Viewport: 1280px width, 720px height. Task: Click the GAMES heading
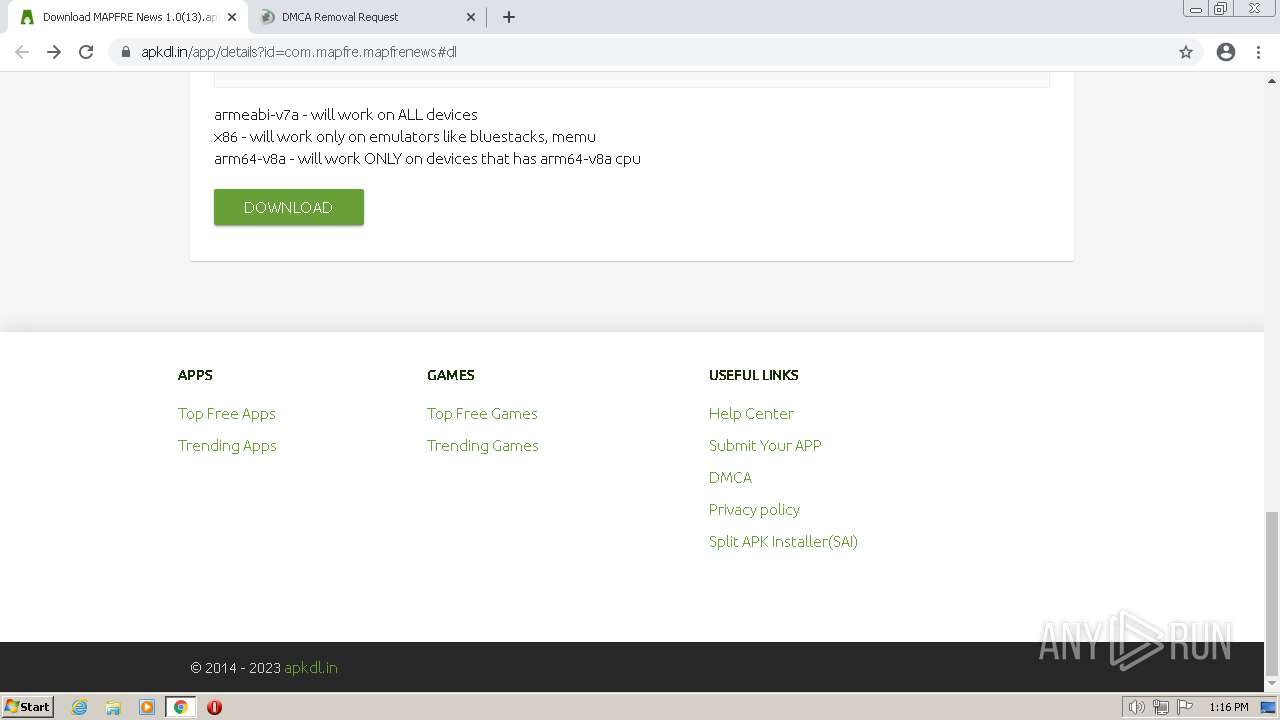[x=451, y=375]
